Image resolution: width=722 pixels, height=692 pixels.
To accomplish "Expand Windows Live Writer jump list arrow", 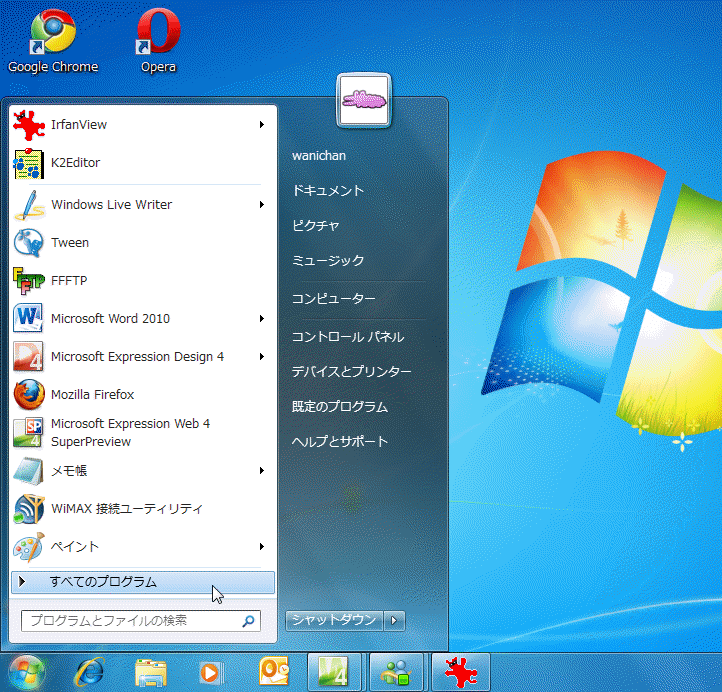I will tap(262, 204).
